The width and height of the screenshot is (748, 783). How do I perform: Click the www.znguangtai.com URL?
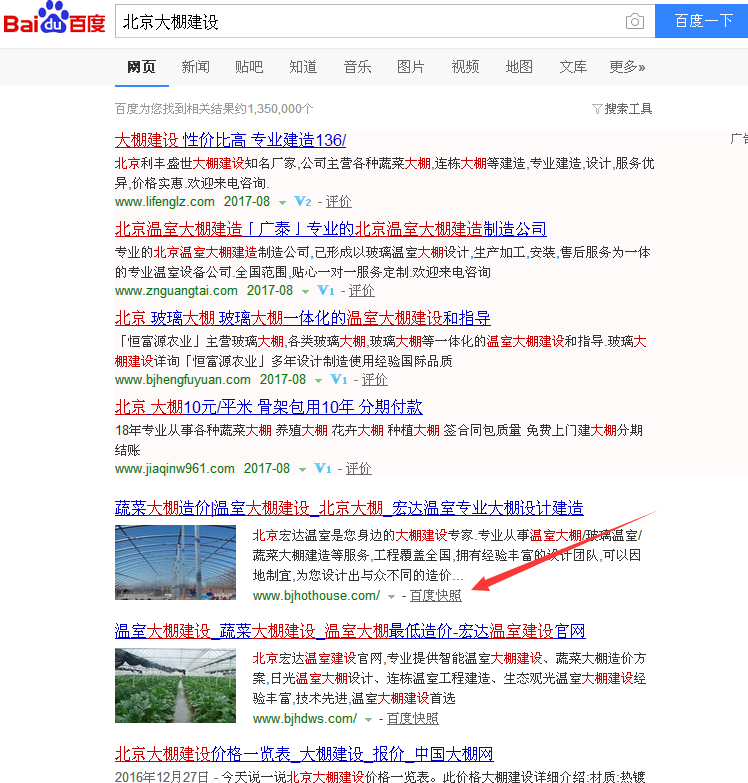[x=176, y=291]
